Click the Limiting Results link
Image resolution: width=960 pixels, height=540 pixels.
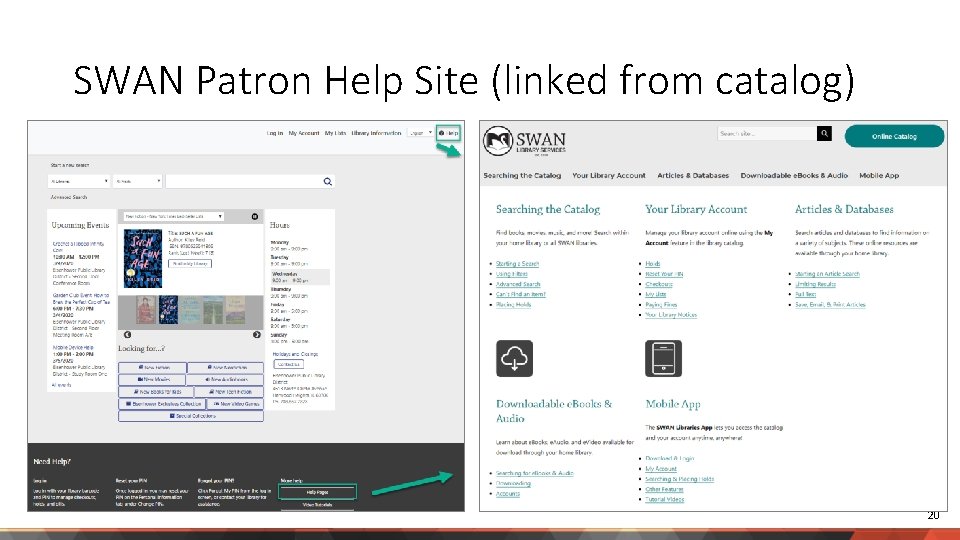(x=816, y=284)
